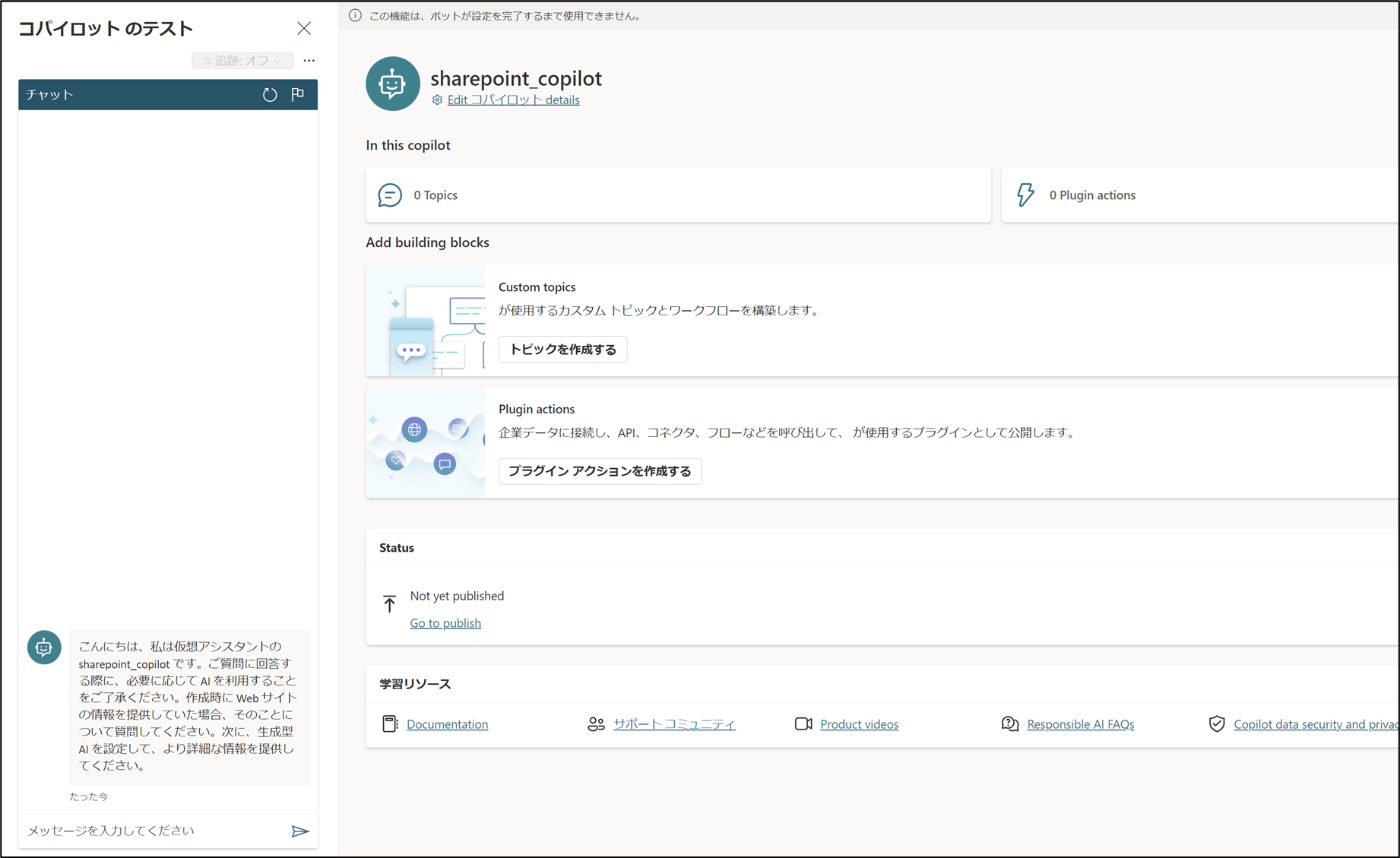
Task: Click the bot avatar in chat message
Action: [44, 648]
